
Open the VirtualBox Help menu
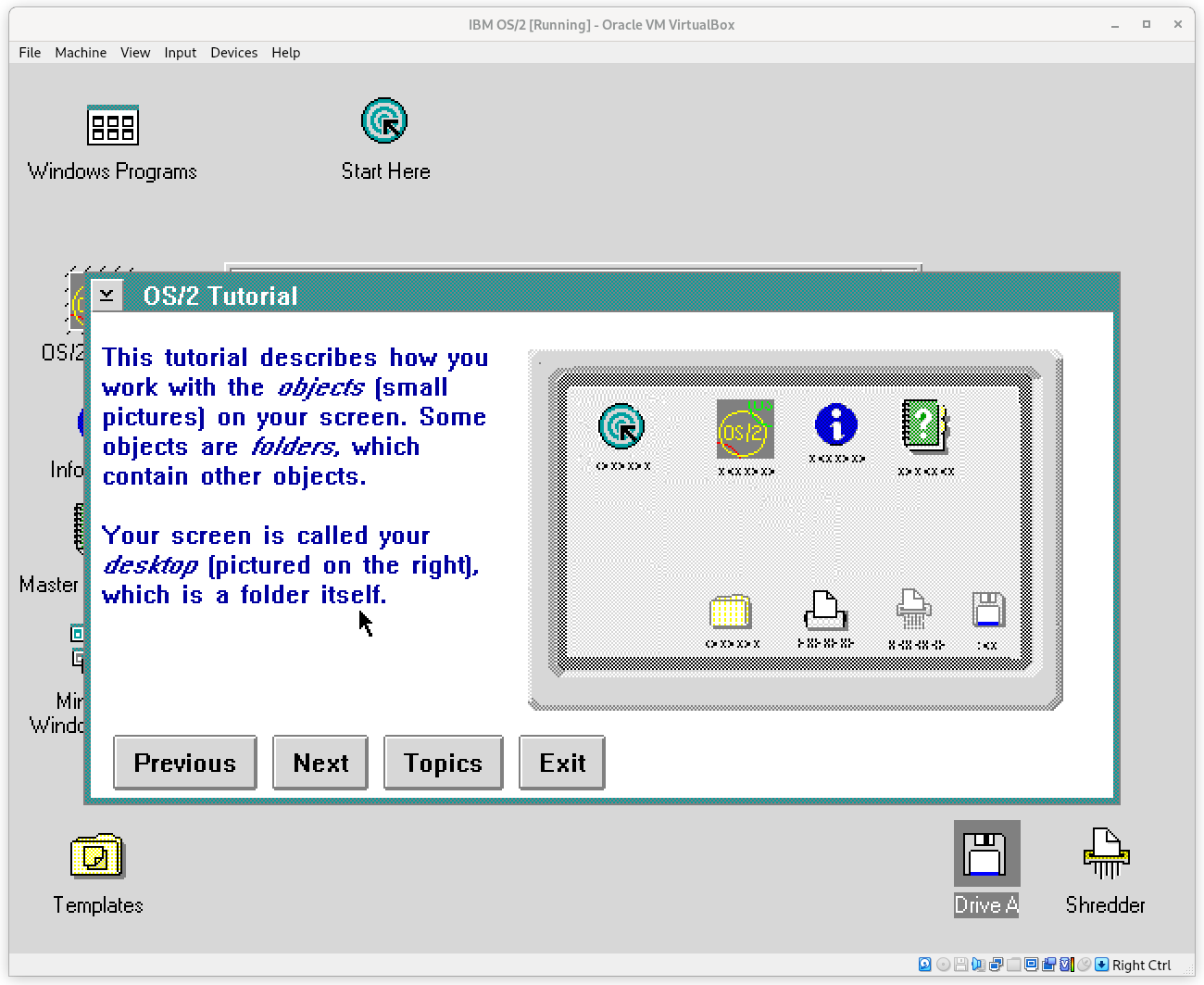(286, 53)
